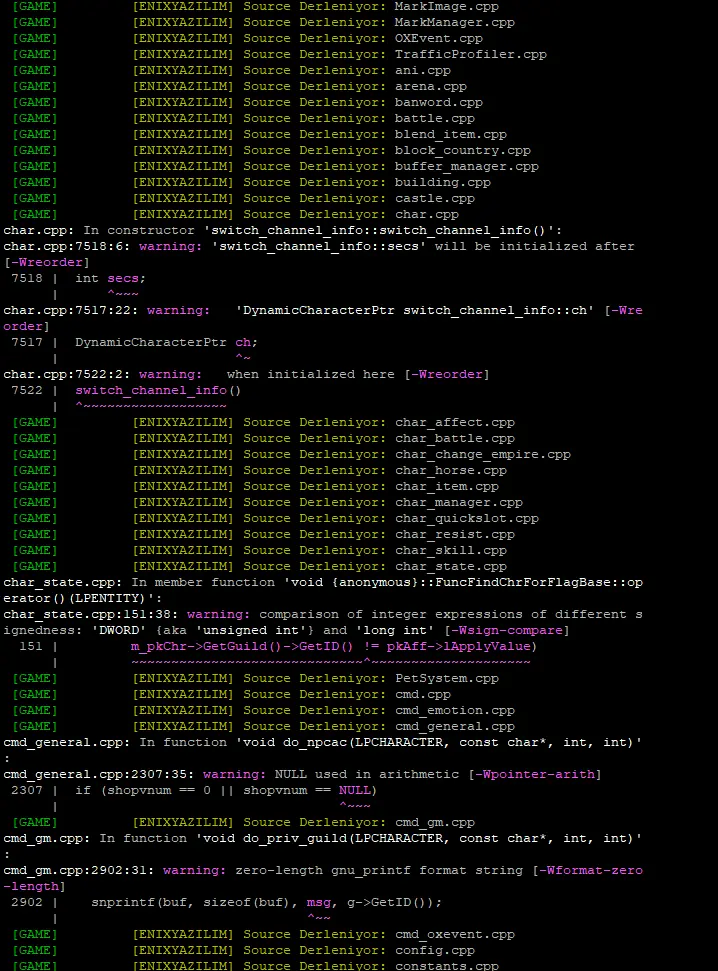This screenshot has width=718, height=971.
Task: Select the block_country.cpp file name
Action: point(462,150)
